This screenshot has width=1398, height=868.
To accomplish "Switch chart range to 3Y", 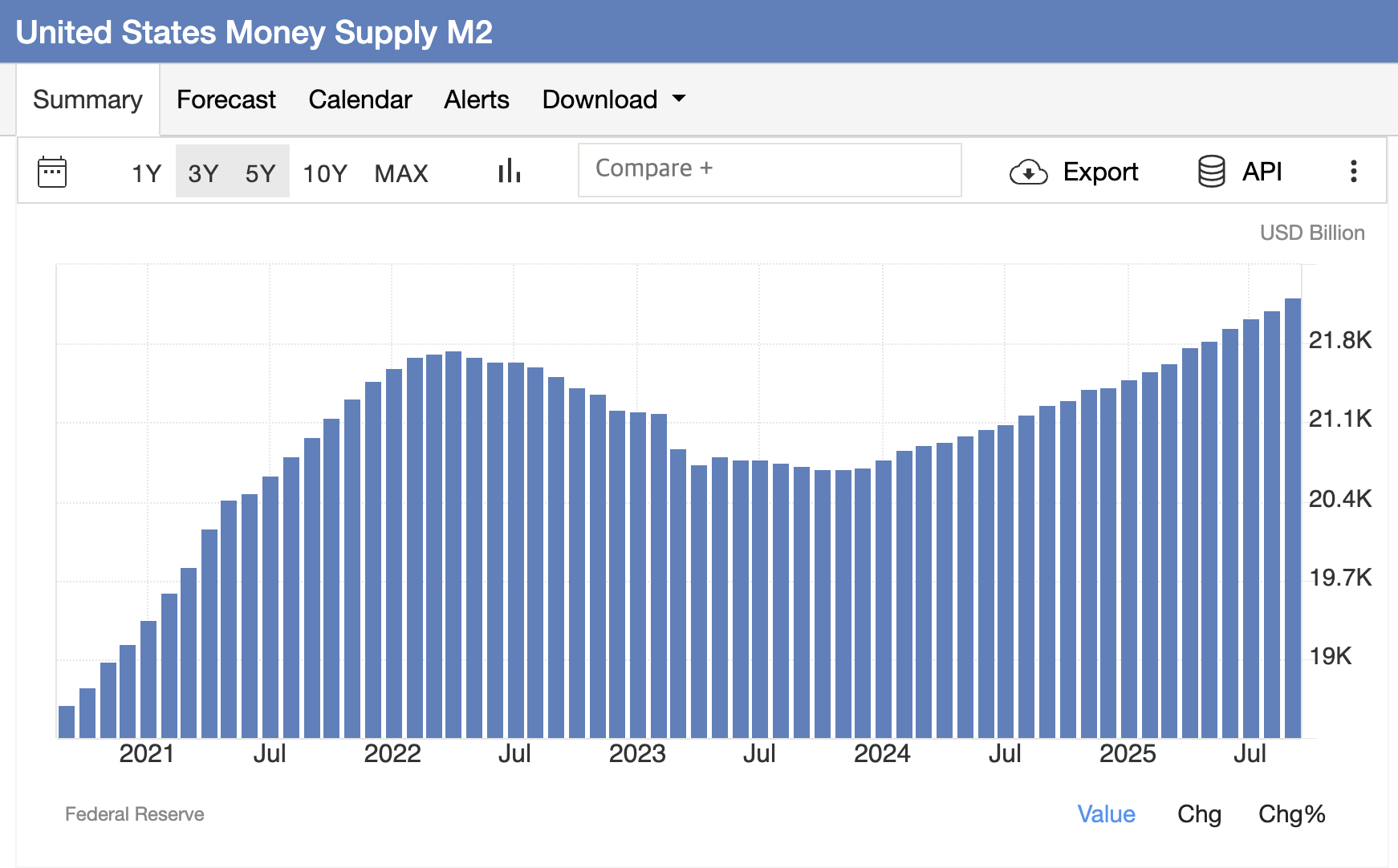I will [203, 173].
